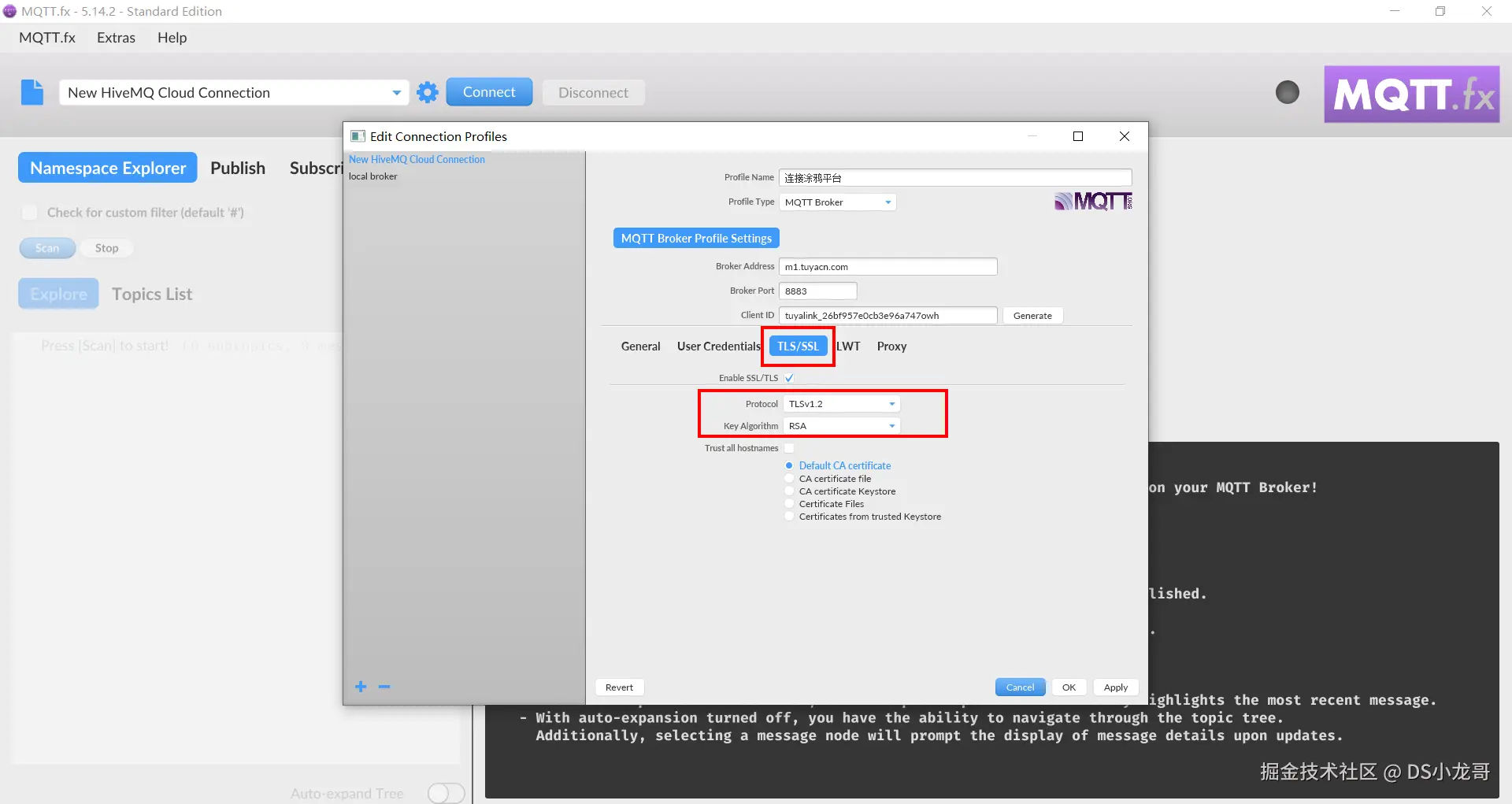Switch to User Credentials tab
Viewport: 1512px width, 804px height.
click(x=718, y=346)
